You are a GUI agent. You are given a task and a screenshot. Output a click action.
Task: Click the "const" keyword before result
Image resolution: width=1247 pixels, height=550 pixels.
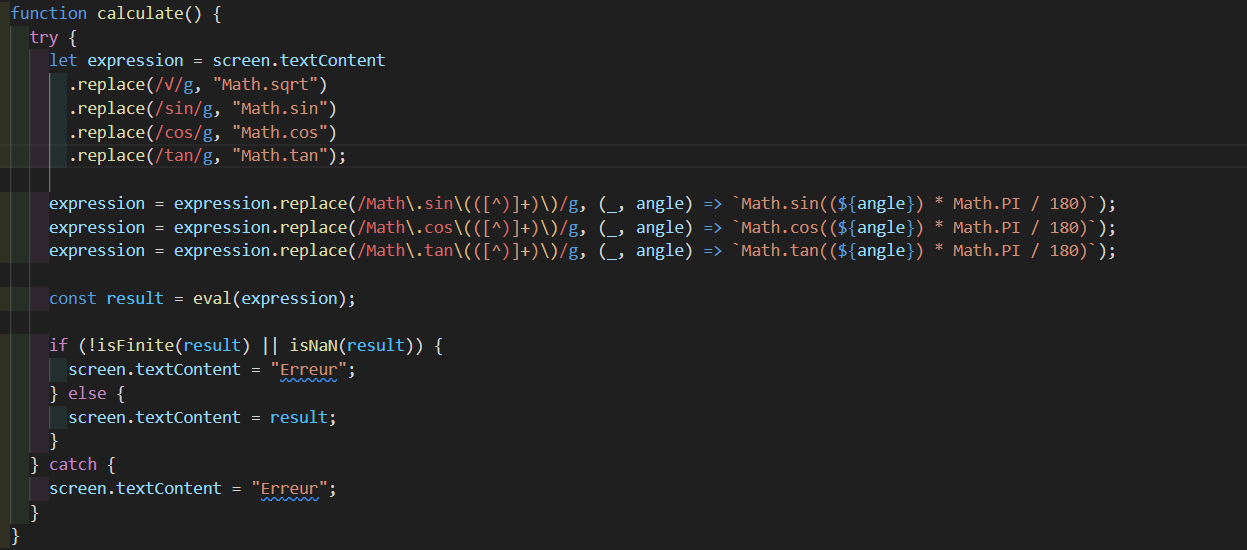click(73, 299)
